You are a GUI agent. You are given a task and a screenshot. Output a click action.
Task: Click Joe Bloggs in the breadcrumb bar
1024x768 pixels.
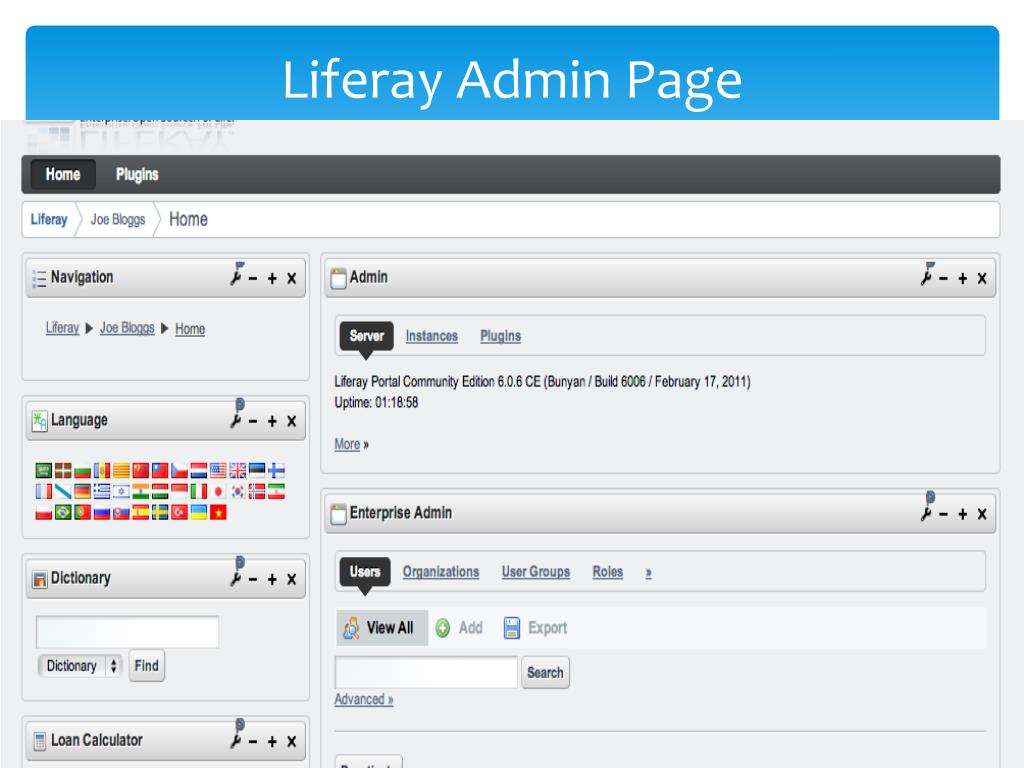[x=118, y=219]
